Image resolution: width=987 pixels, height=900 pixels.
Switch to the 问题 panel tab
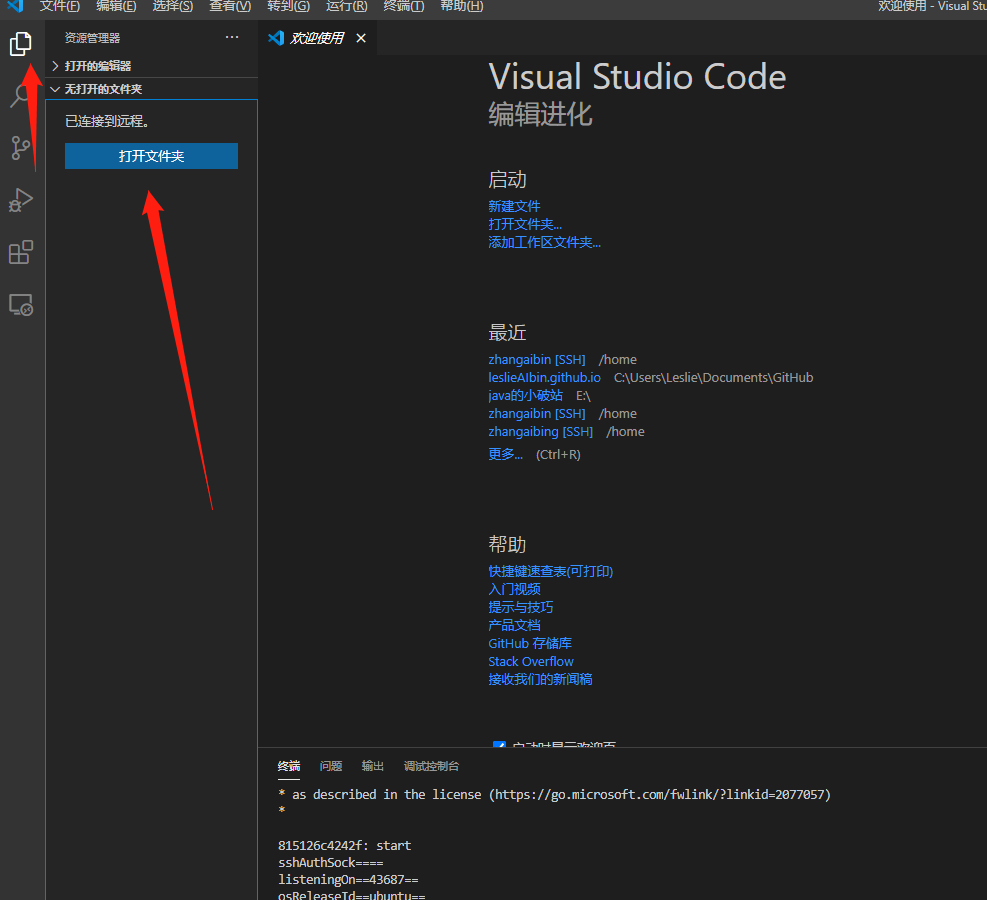331,766
